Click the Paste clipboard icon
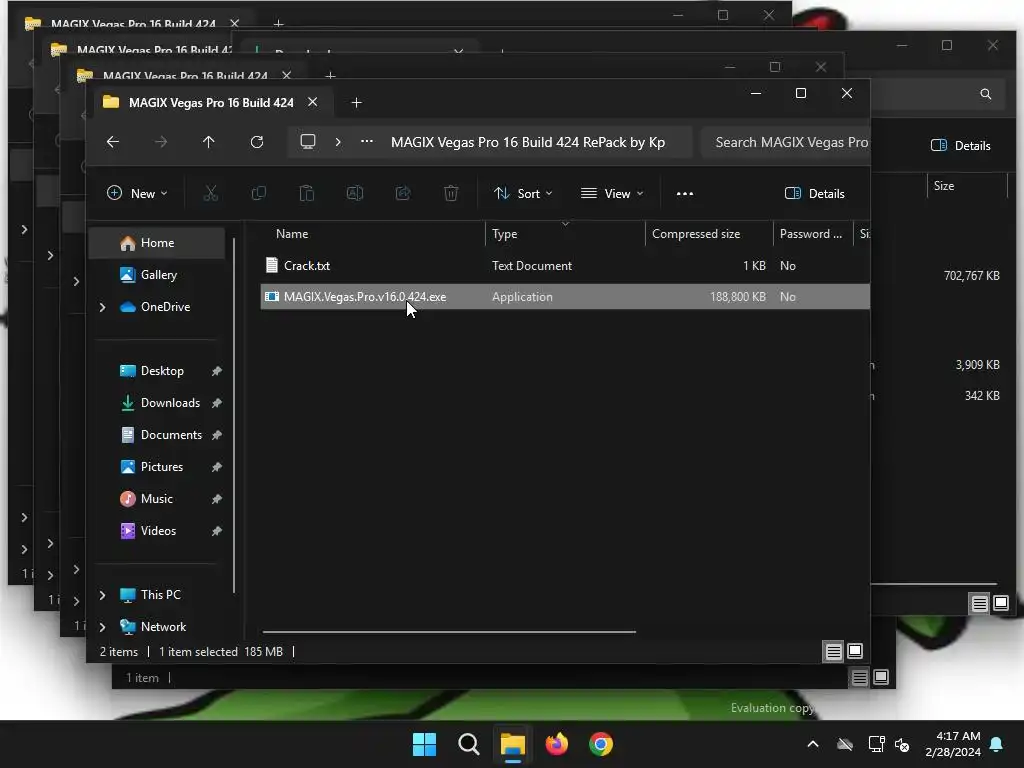 306,193
